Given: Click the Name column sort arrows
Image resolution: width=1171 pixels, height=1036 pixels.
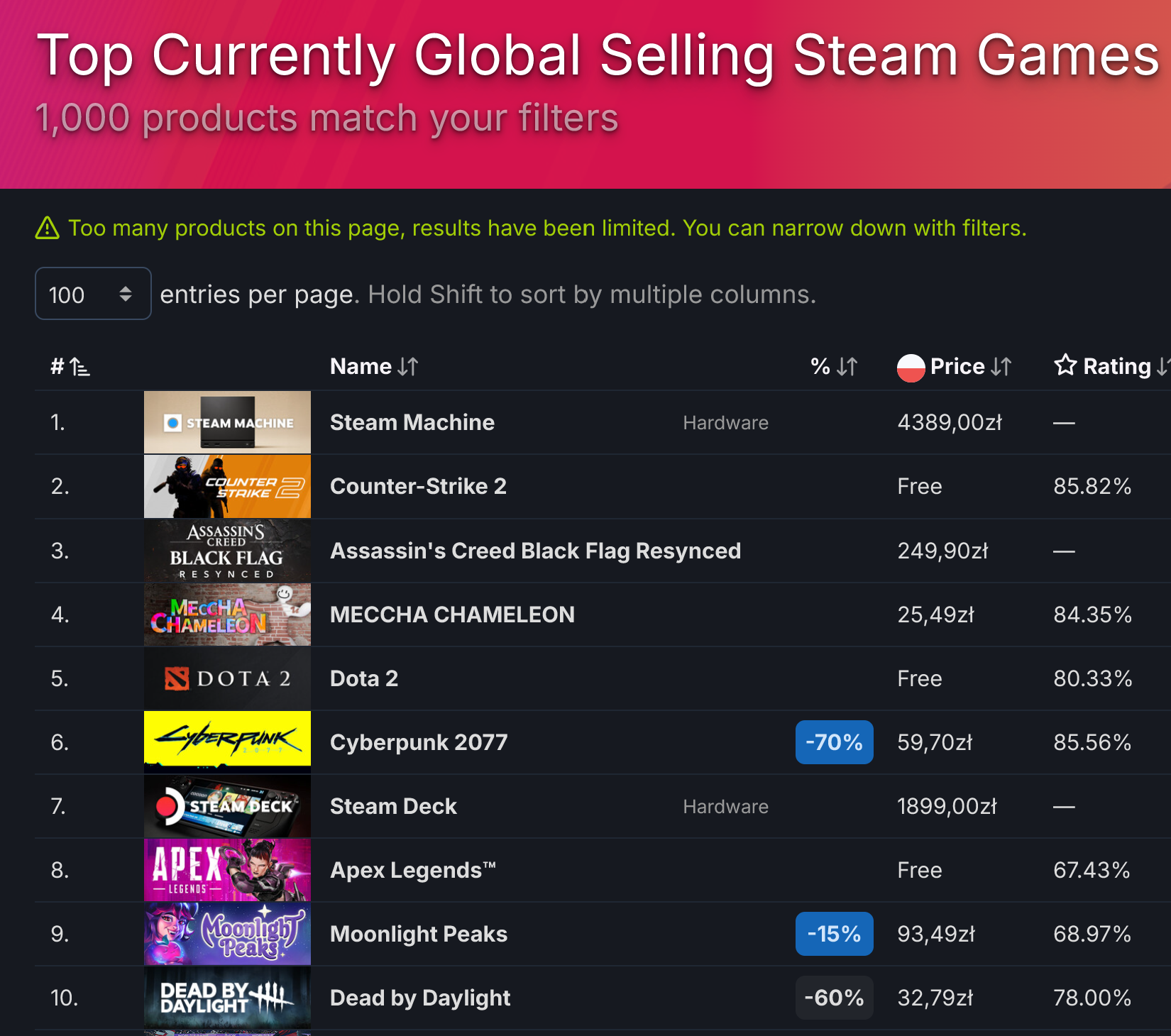Looking at the screenshot, I should (407, 367).
